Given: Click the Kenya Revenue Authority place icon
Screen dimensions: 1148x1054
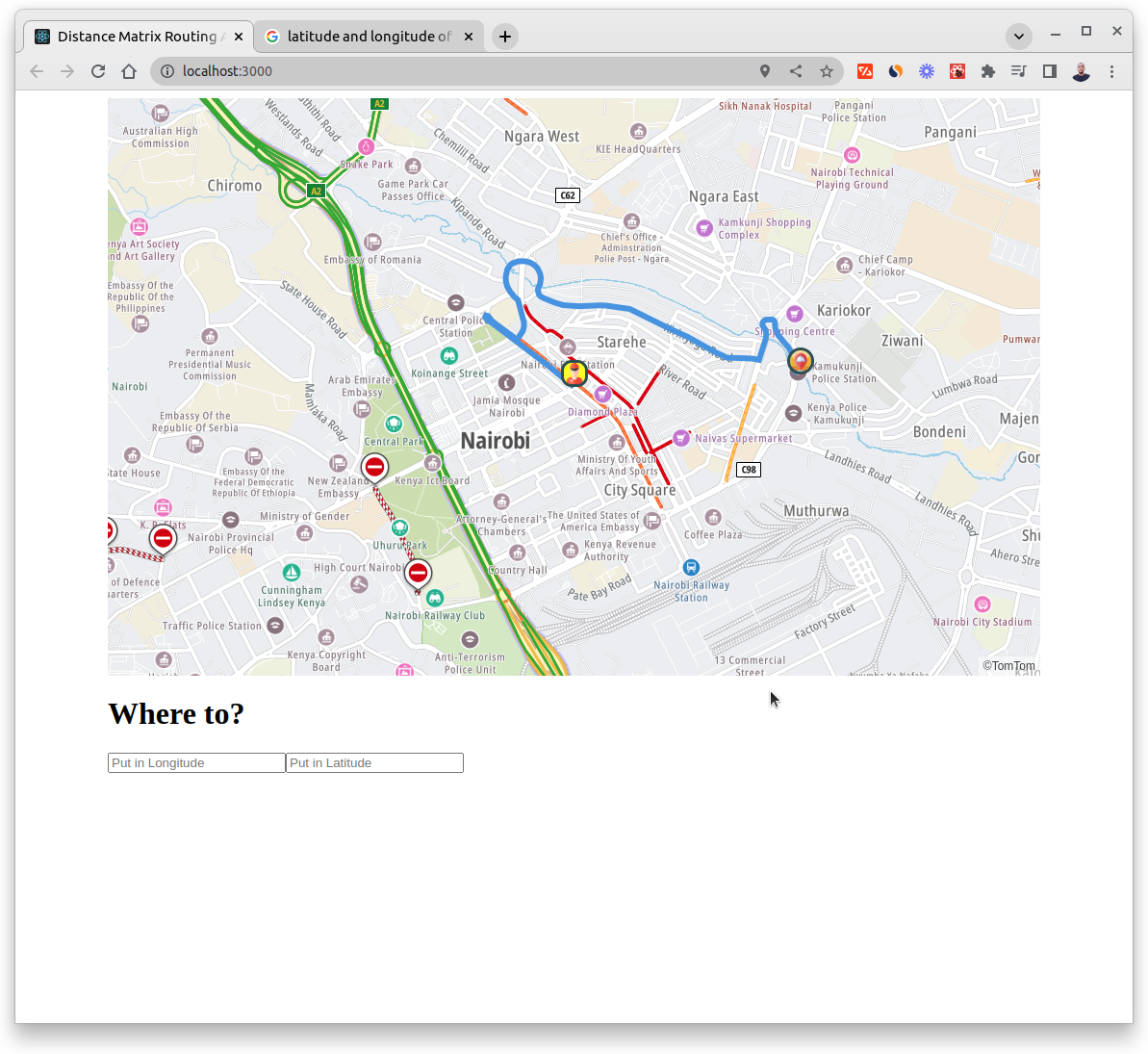Looking at the screenshot, I should click(x=571, y=550).
